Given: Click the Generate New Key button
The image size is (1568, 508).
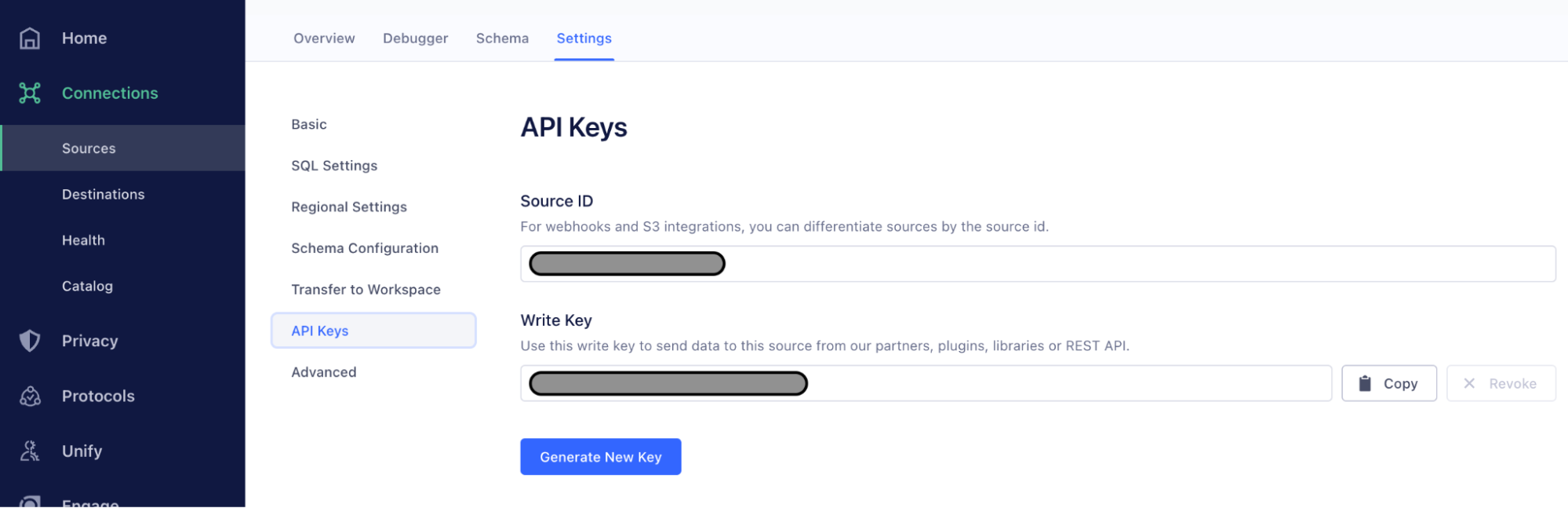Looking at the screenshot, I should click(x=600, y=456).
